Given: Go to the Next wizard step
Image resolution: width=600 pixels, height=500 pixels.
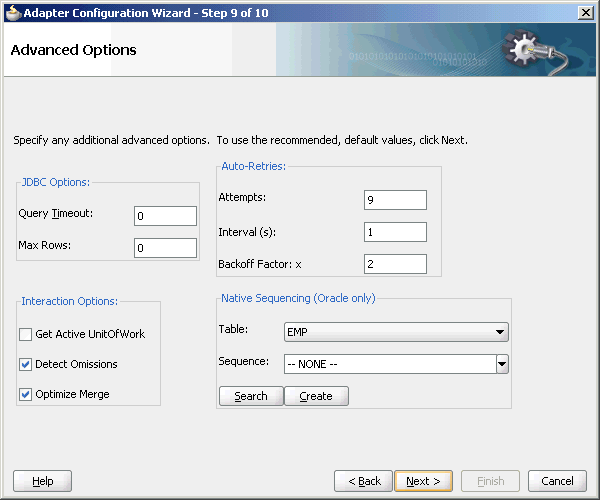Looking at the screenshot, I should click(423, 481).
